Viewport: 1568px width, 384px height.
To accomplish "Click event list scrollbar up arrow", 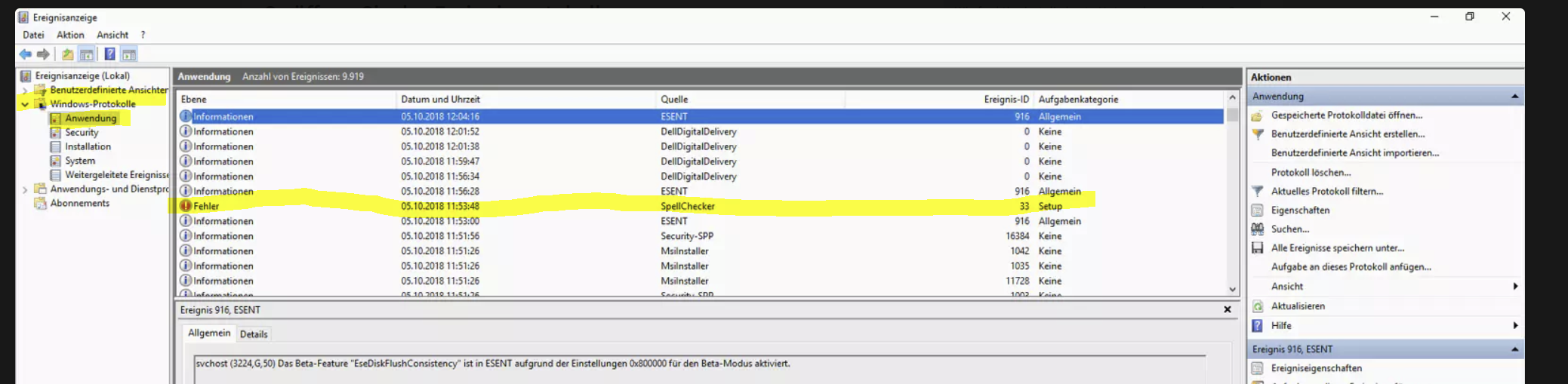I will click(x=1232, y=98).
